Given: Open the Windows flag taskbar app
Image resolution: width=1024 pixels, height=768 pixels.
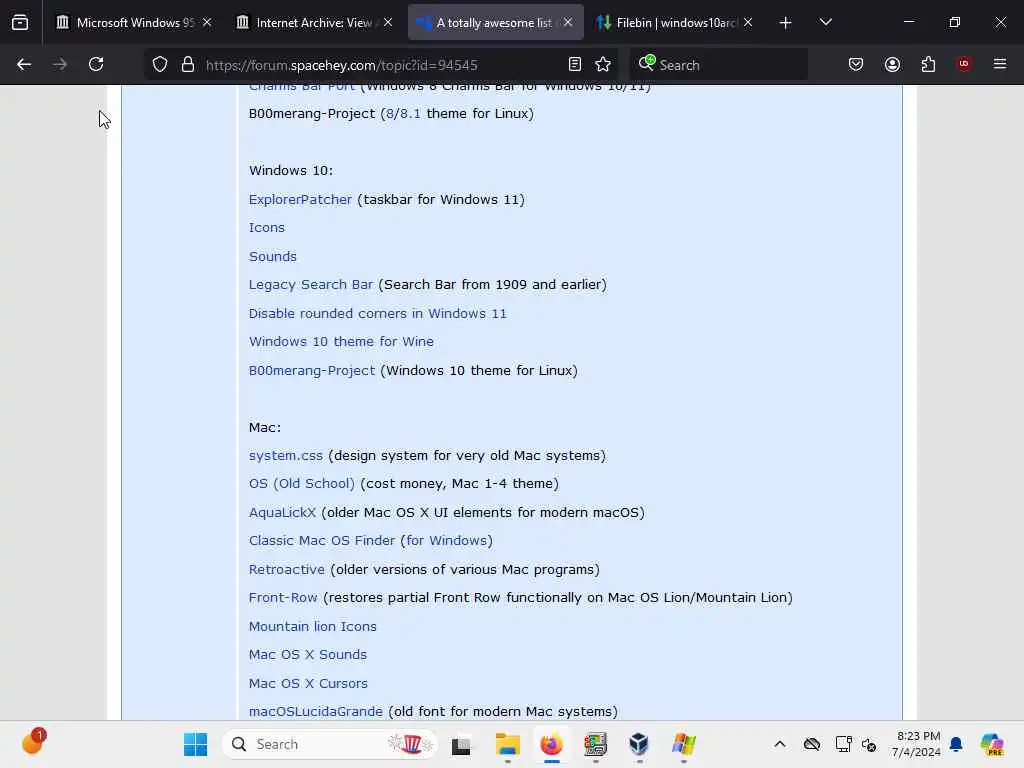Looking at the screenshot, I should click(683, 744).
